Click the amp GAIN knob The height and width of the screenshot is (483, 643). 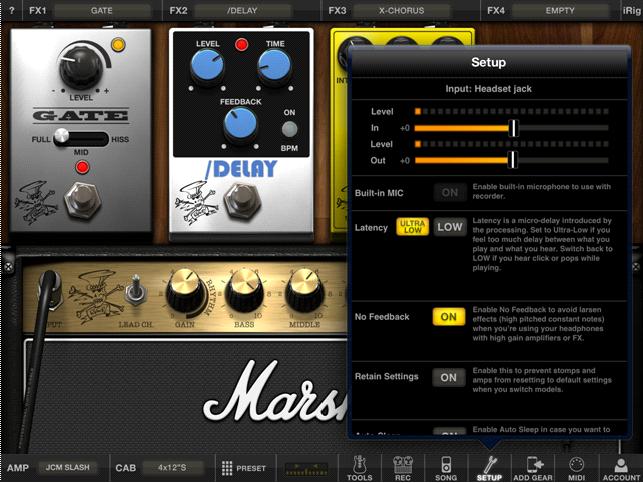(185, 290)
